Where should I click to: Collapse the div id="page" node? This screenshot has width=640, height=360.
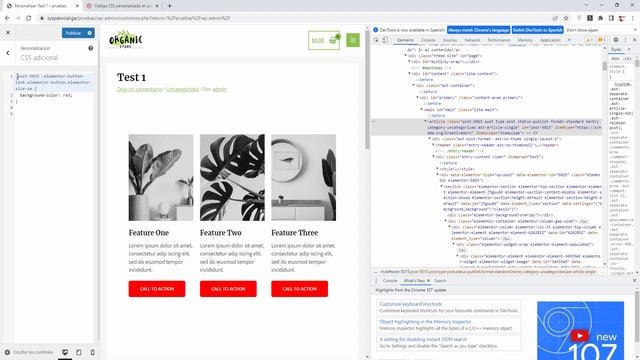tap(406, 56)
